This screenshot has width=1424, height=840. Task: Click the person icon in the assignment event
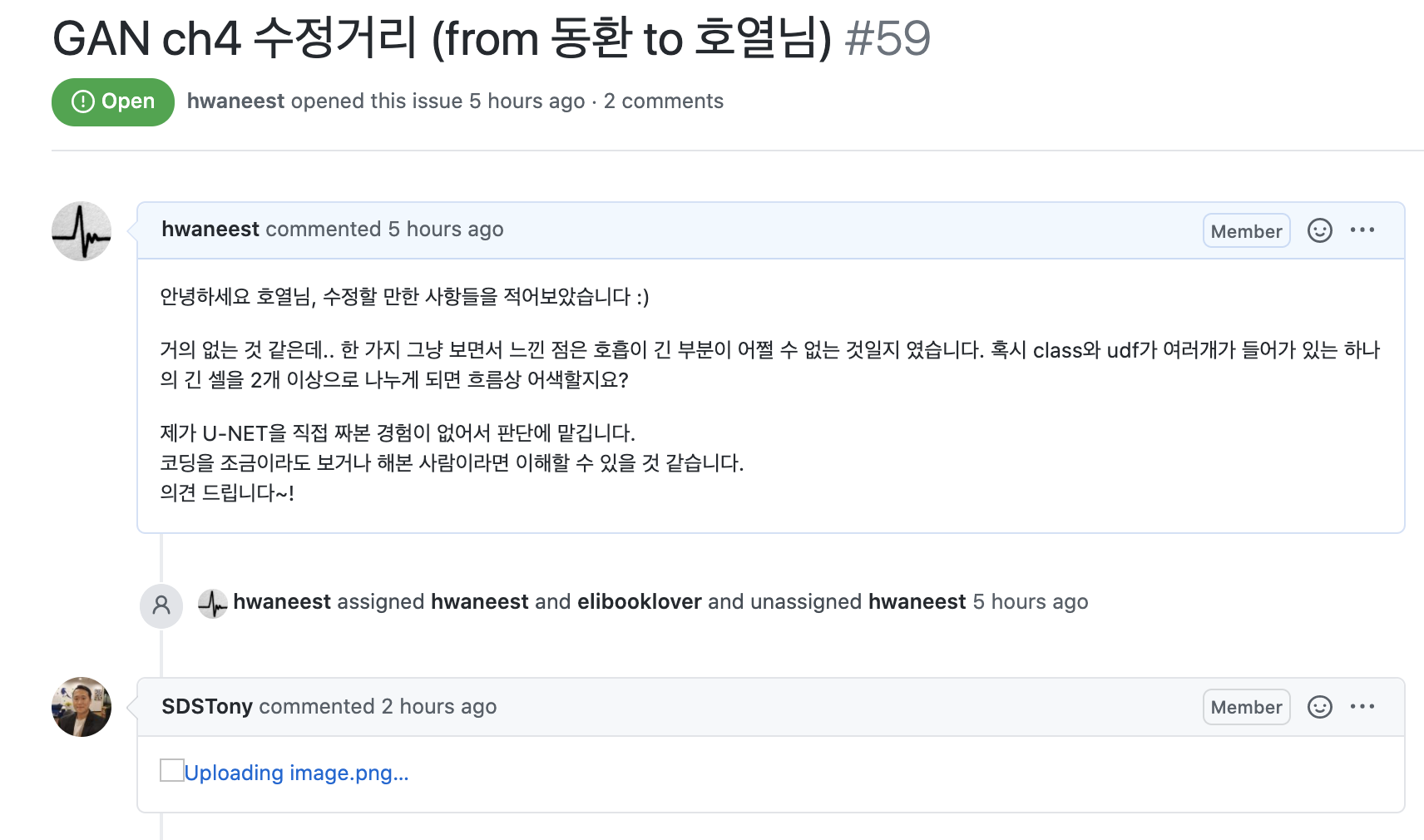(161, 606)
